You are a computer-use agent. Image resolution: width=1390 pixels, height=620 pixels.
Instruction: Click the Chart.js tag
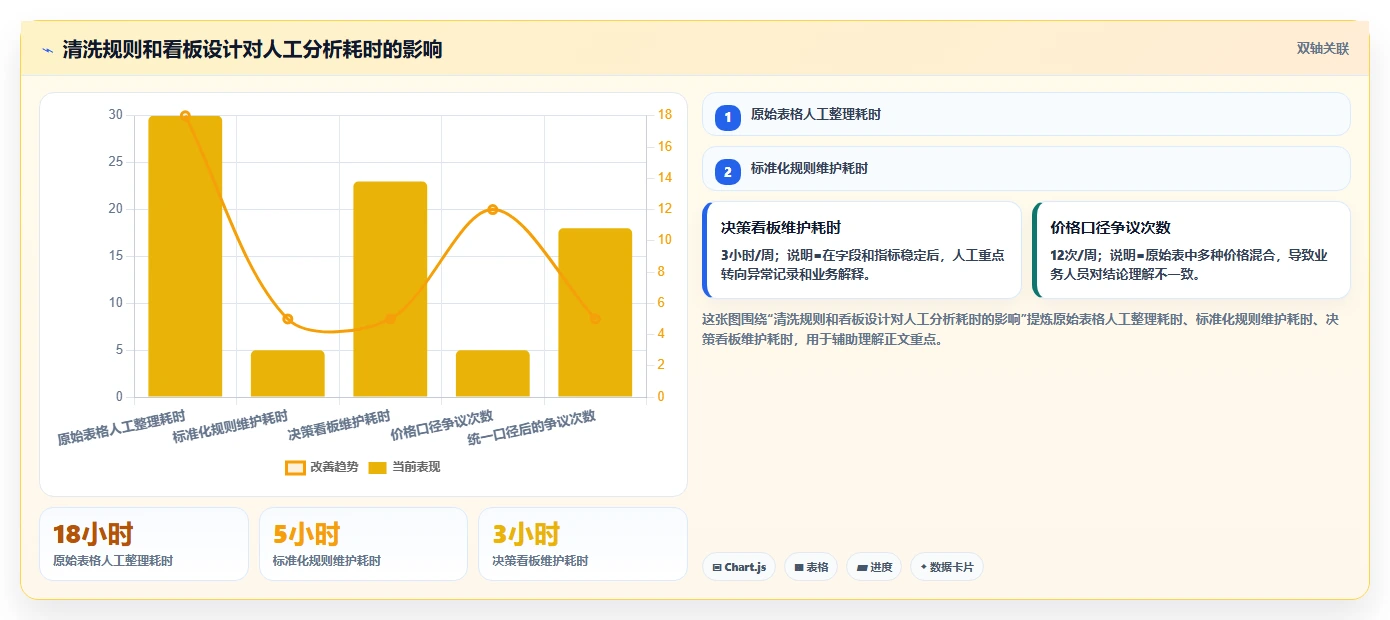point(739,567)
